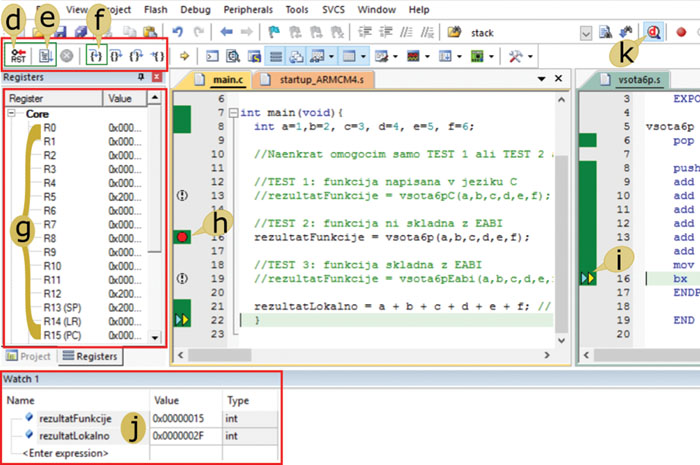Insert a bookmark with the flag icon
The image size is (700, 465).
[274, 32]
